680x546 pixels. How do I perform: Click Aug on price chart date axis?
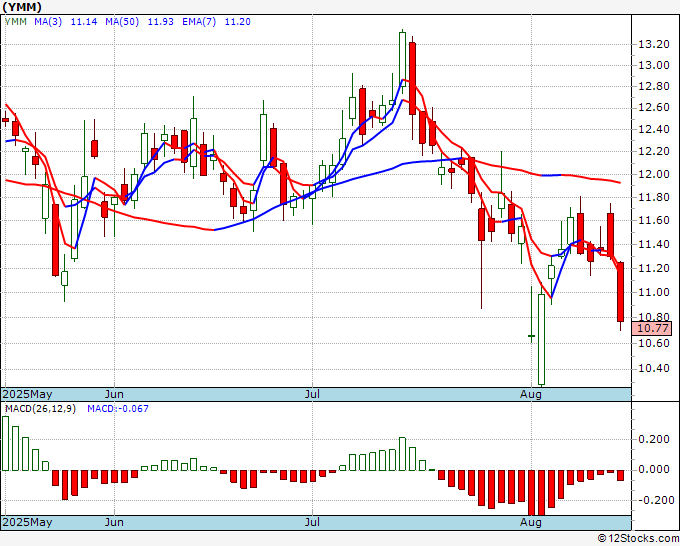point(531,394)
